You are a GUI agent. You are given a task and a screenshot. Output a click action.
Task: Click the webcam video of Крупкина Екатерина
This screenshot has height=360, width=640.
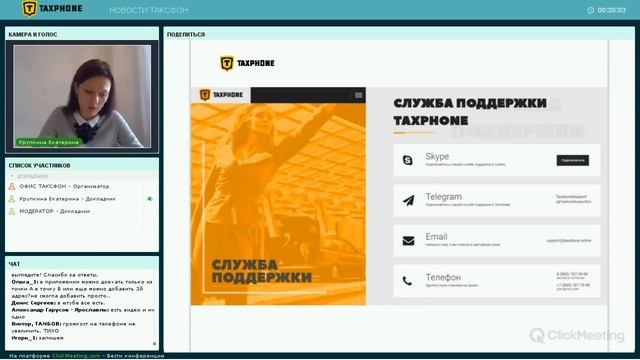coord(82,96)
